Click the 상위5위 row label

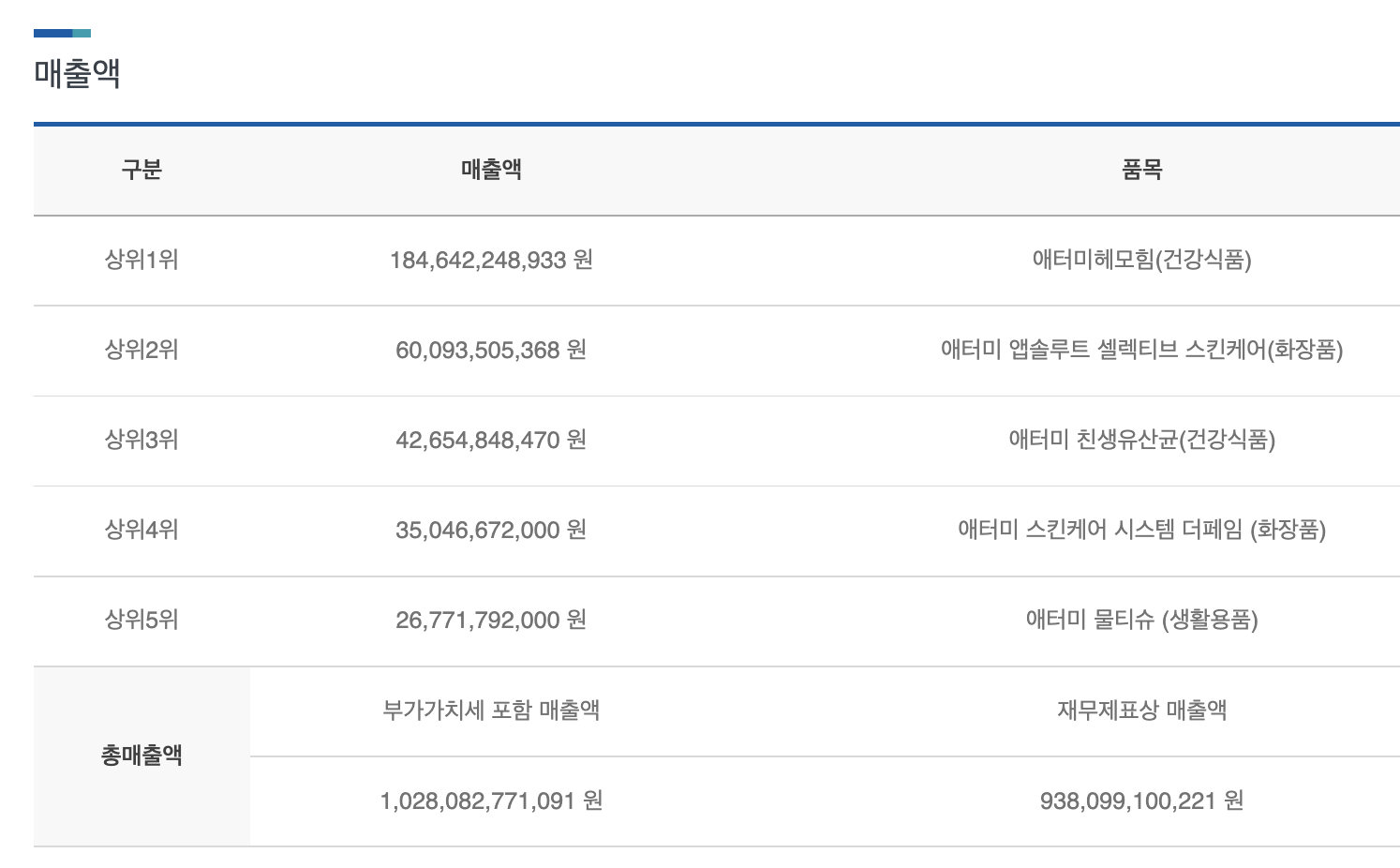(141, 620)
